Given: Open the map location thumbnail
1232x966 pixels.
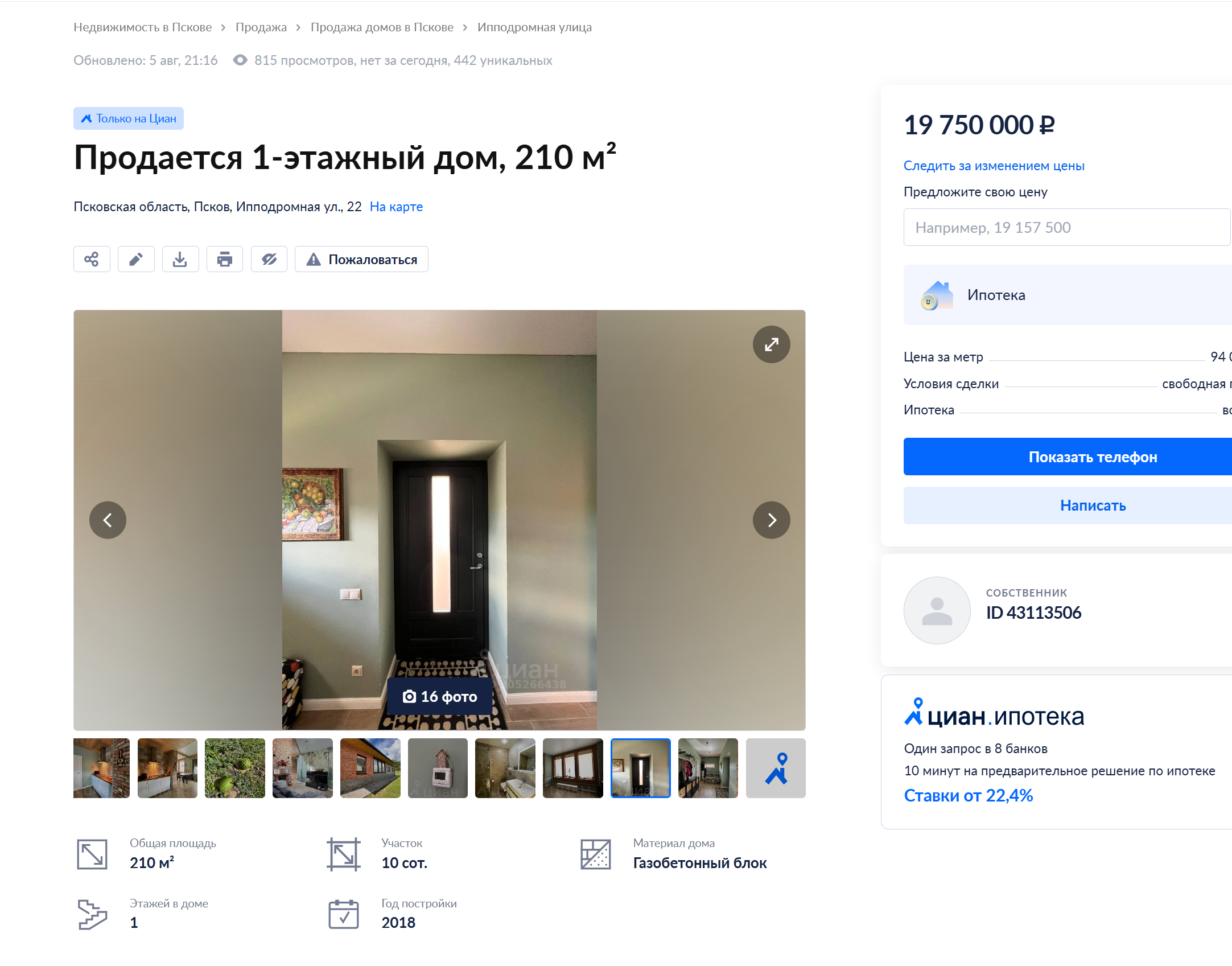Looking at the screenshot, I should pos(776,768).
